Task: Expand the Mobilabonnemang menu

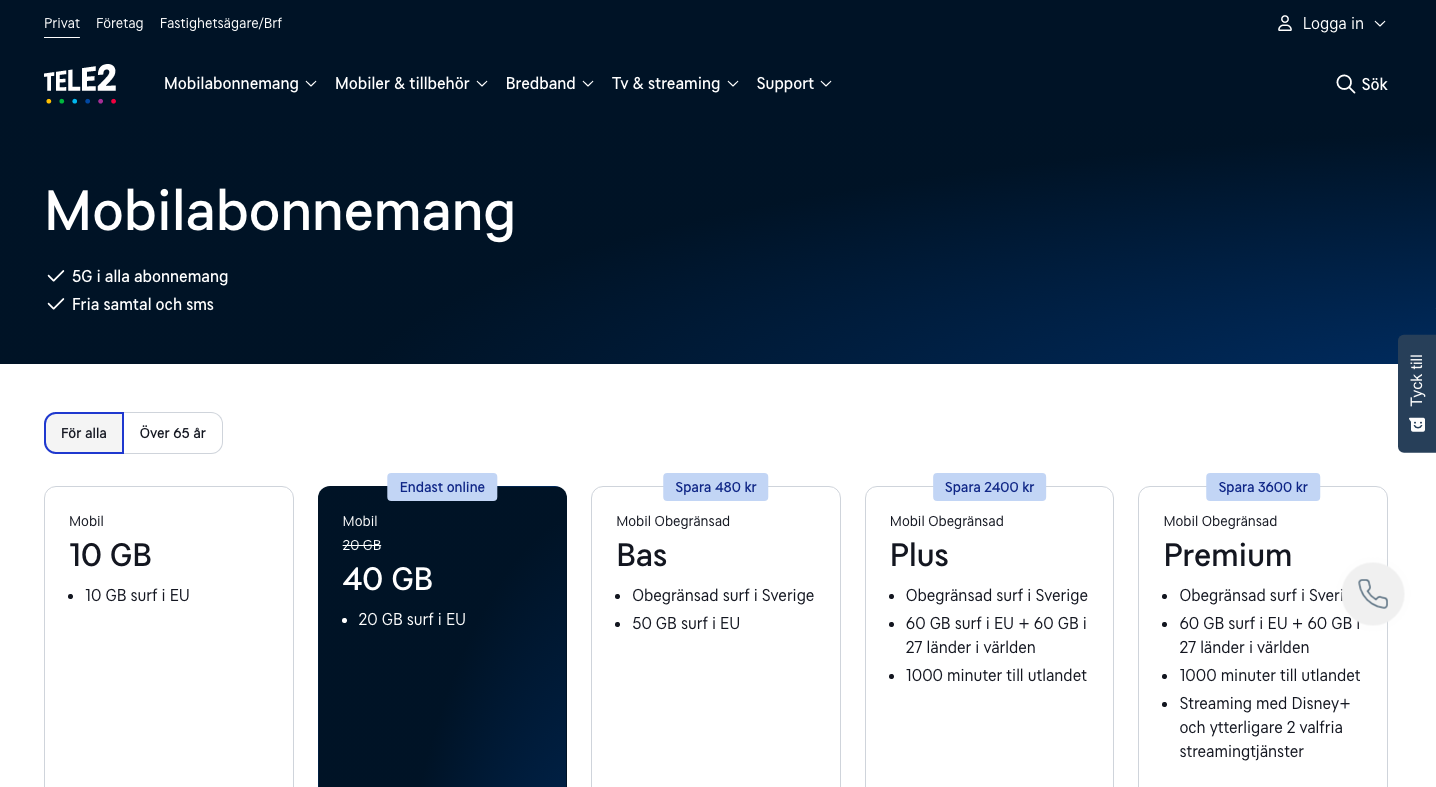Action: coord(240,84)
